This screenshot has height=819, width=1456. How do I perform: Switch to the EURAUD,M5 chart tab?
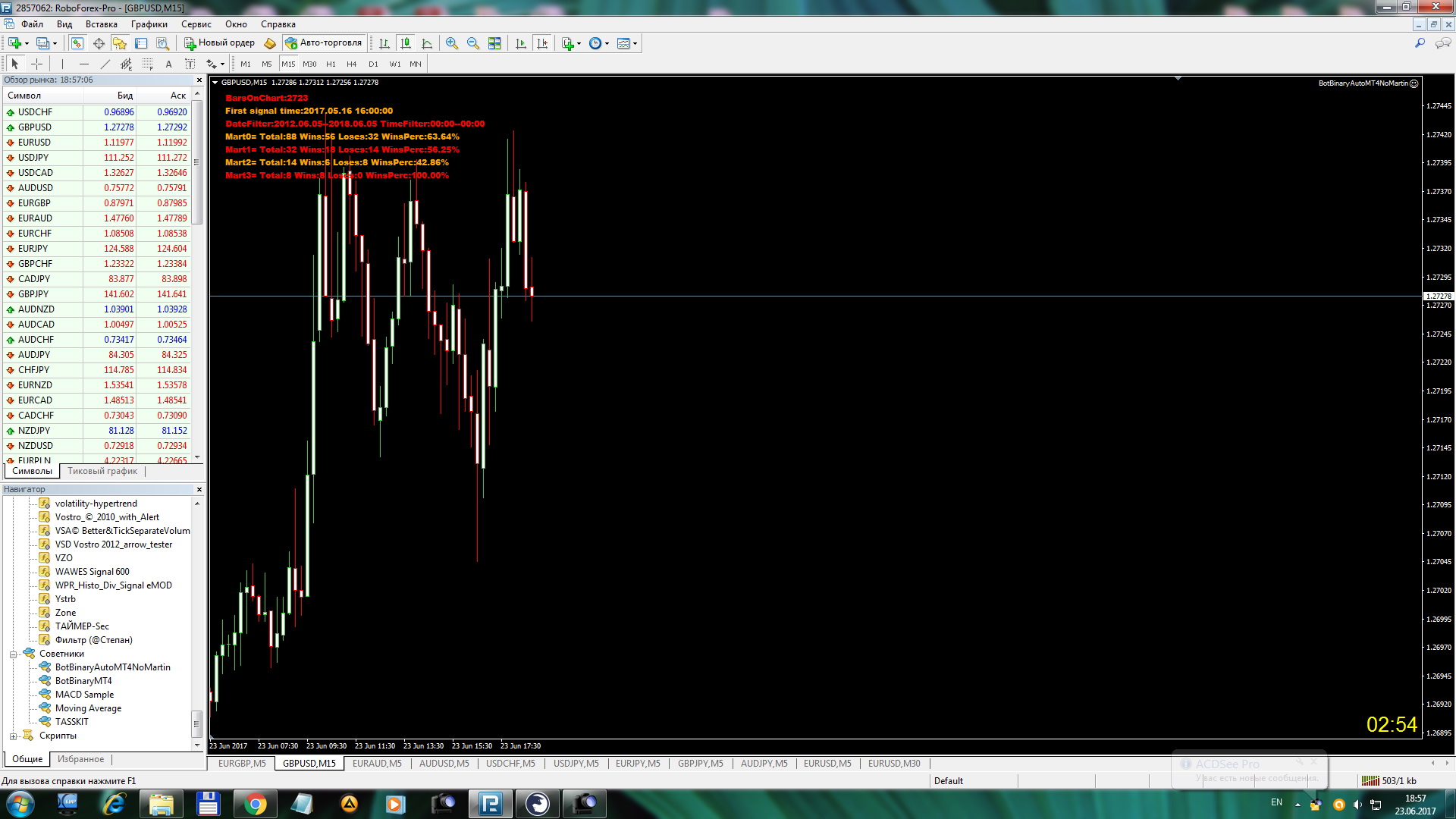pyautogui.click(x=377, y=764)
